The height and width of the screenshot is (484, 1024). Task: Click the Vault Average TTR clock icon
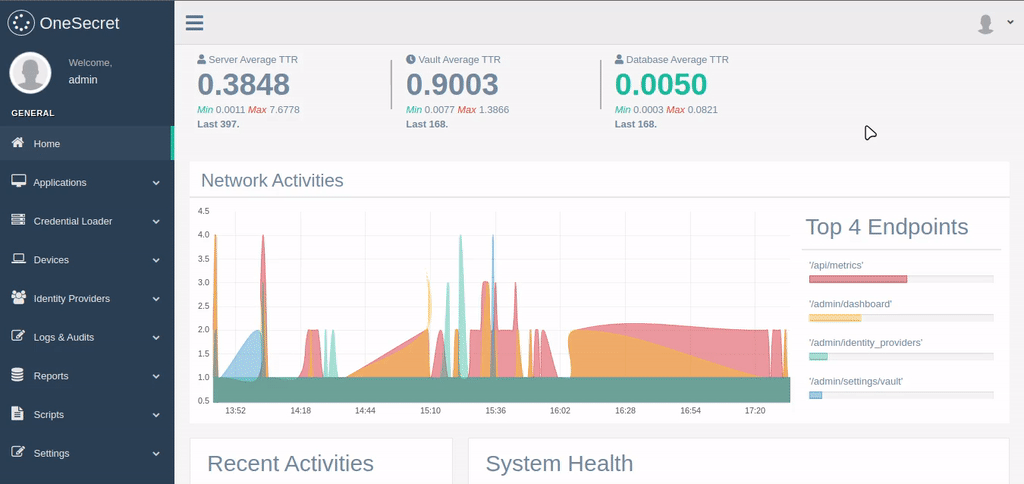point(411,59)
